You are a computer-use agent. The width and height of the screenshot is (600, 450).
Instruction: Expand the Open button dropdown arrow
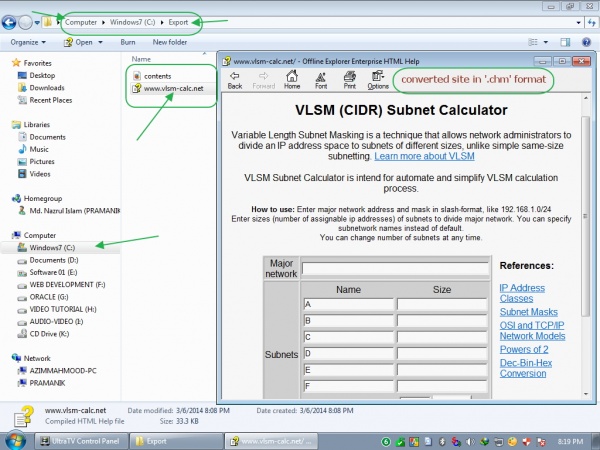(x=100, y=42)
